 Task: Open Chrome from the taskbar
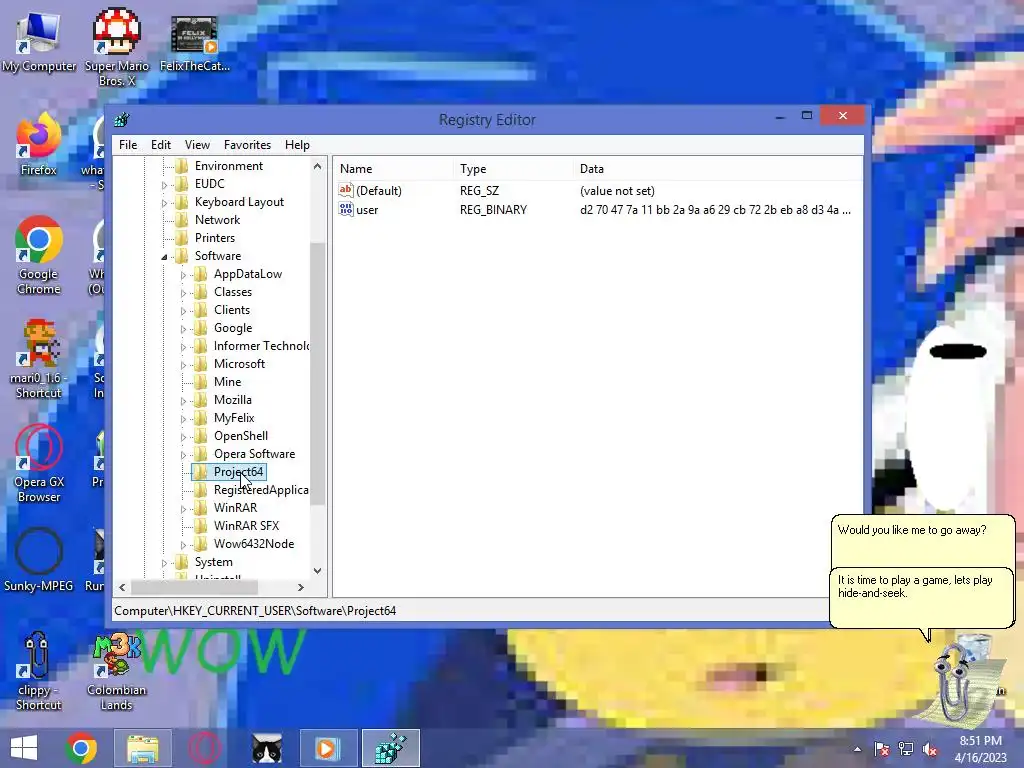pos(81,748)
